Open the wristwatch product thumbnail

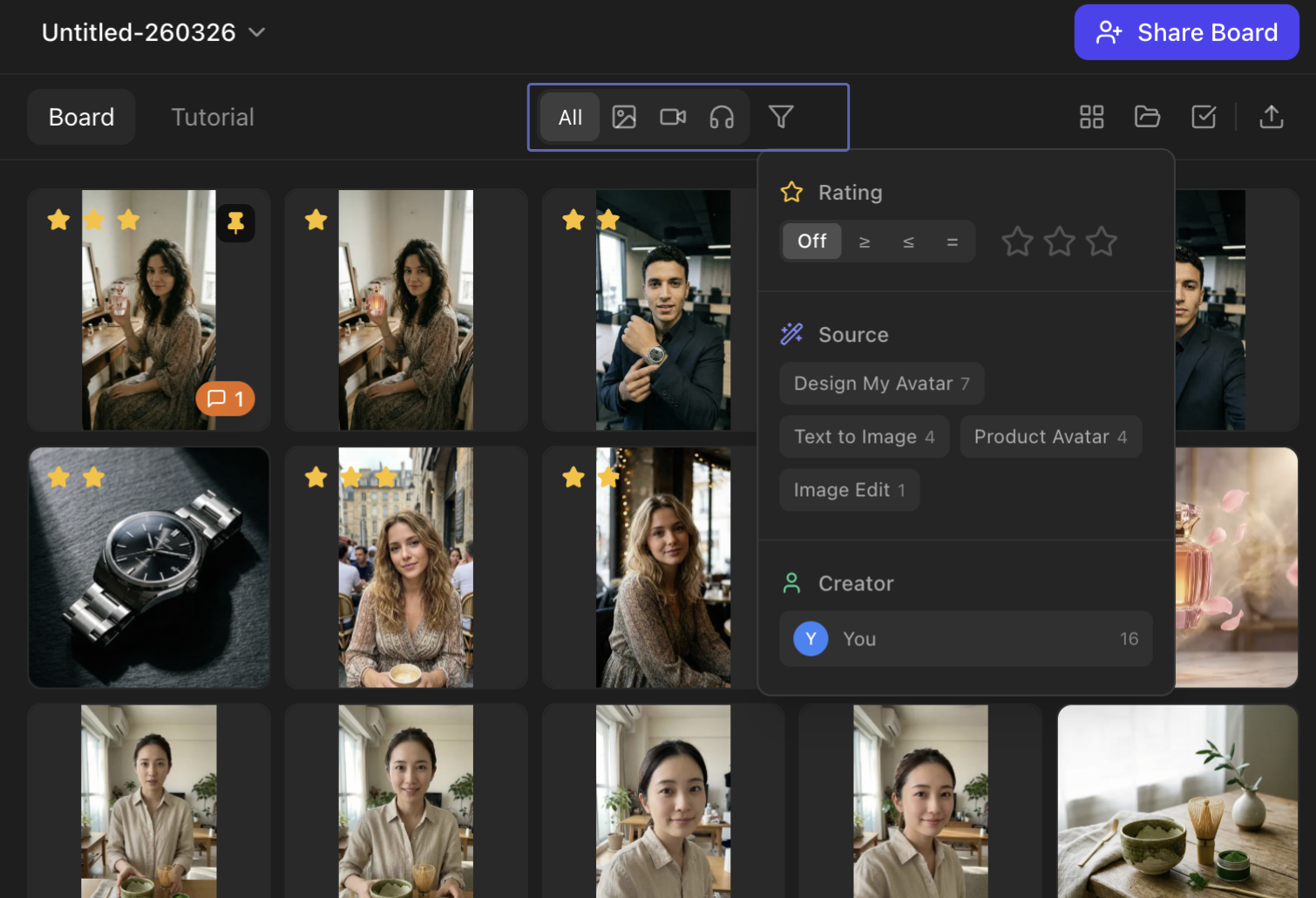[x=149, y=568]
